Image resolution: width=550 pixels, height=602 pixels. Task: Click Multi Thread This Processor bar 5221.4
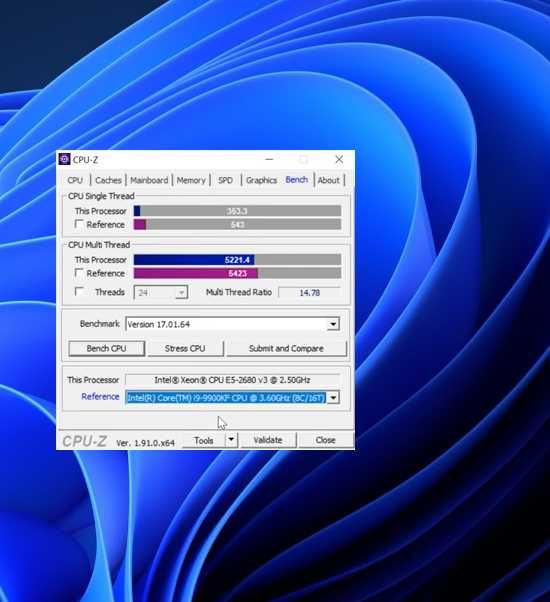click(237, 260)
